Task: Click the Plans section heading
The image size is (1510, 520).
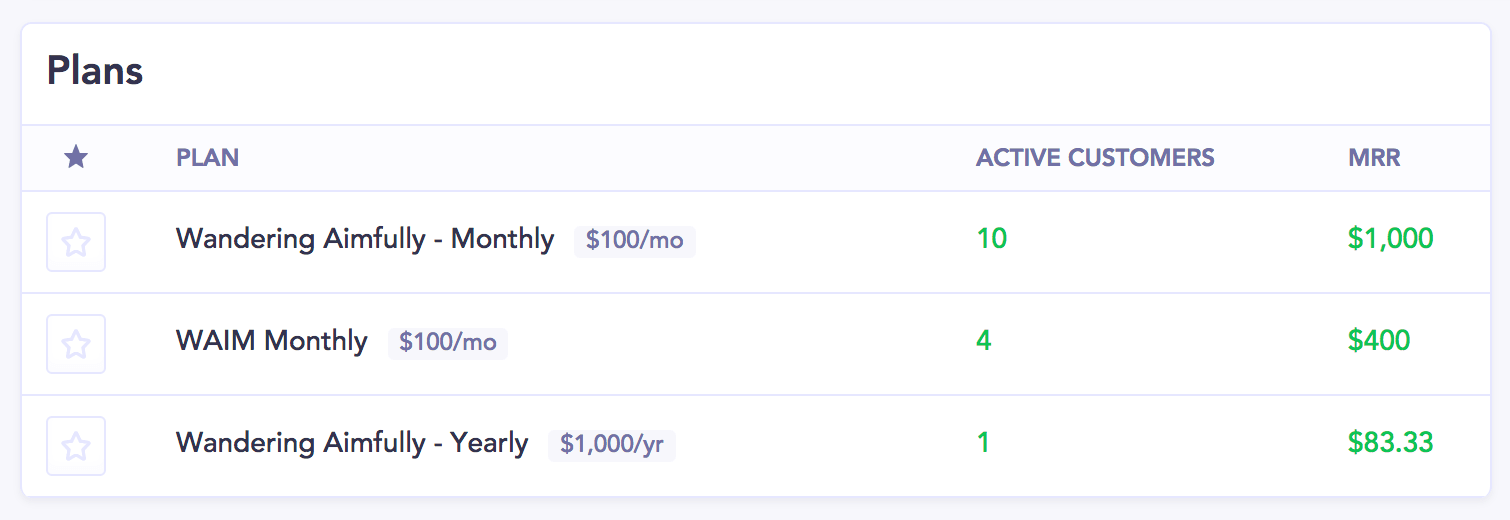Action: coord(95,72)
